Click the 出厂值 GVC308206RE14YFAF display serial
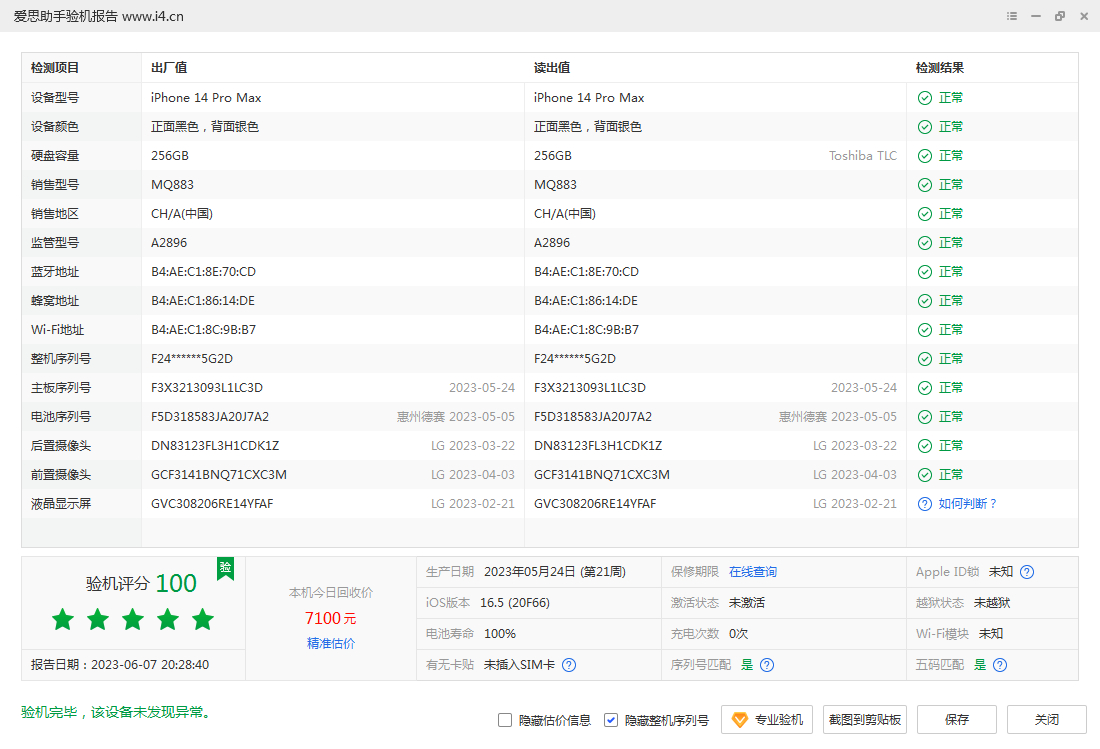 click(x=212, y=504)
